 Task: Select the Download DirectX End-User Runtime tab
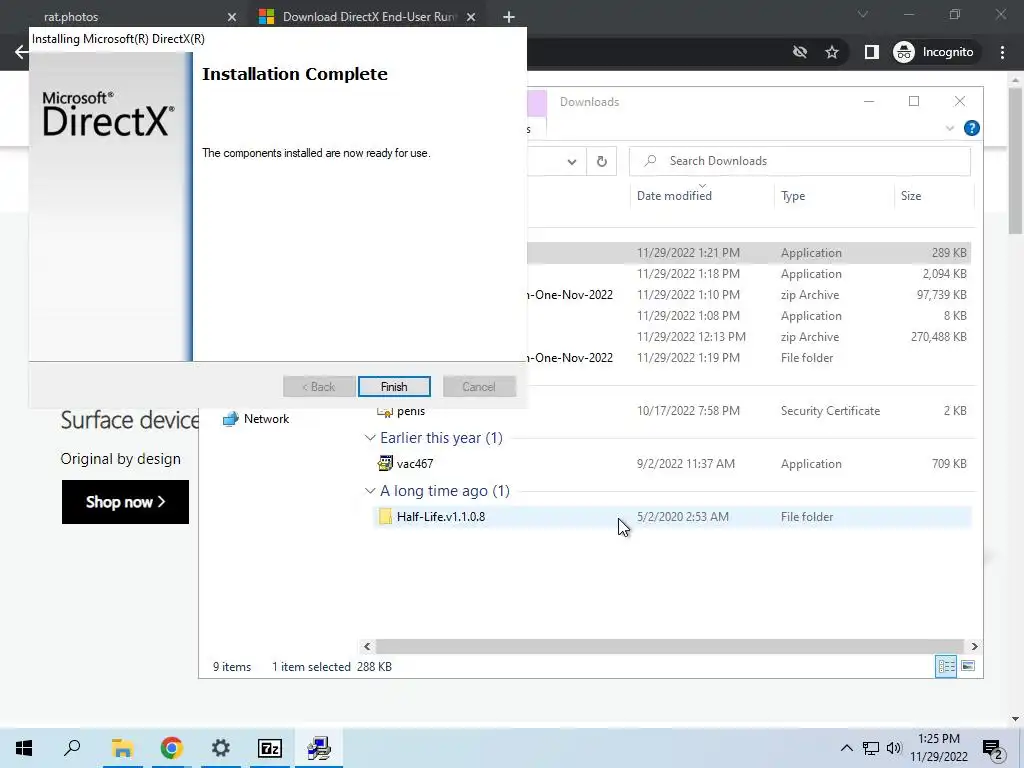tap(369, 16)
